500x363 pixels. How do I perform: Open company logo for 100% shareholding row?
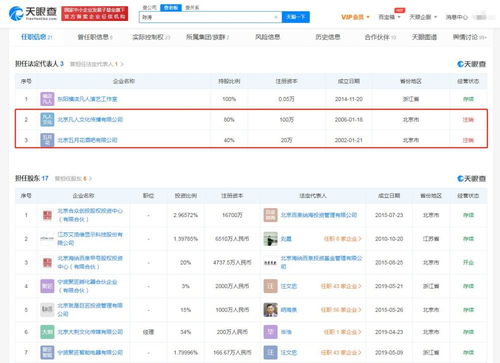point(47,99)
